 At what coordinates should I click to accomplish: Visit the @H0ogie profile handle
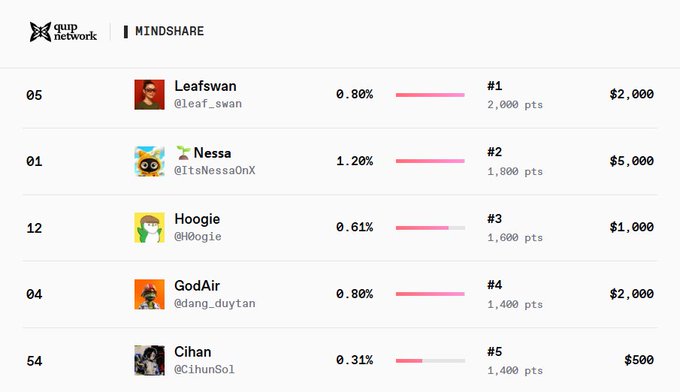pos(198,237)
